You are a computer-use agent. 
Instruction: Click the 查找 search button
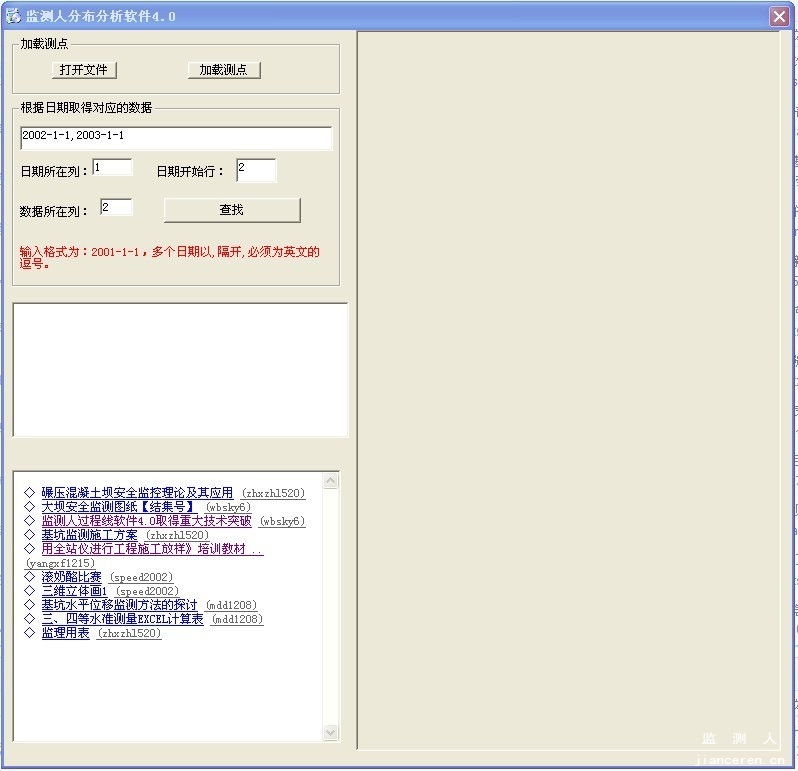tap(232, 210)
